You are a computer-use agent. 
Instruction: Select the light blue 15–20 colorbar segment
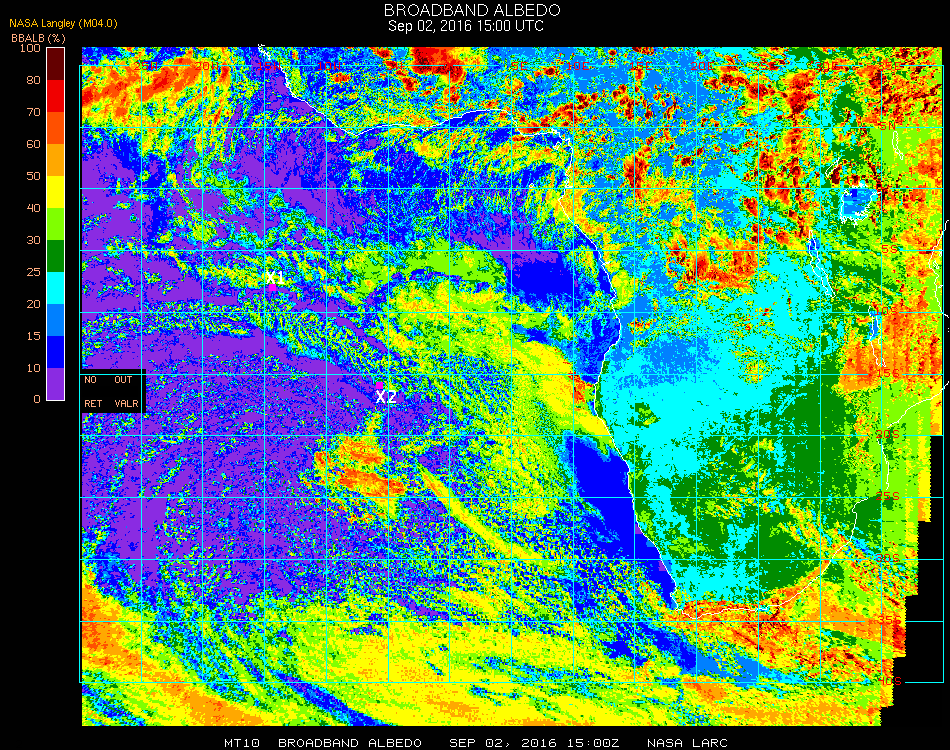tap(56, 320)
